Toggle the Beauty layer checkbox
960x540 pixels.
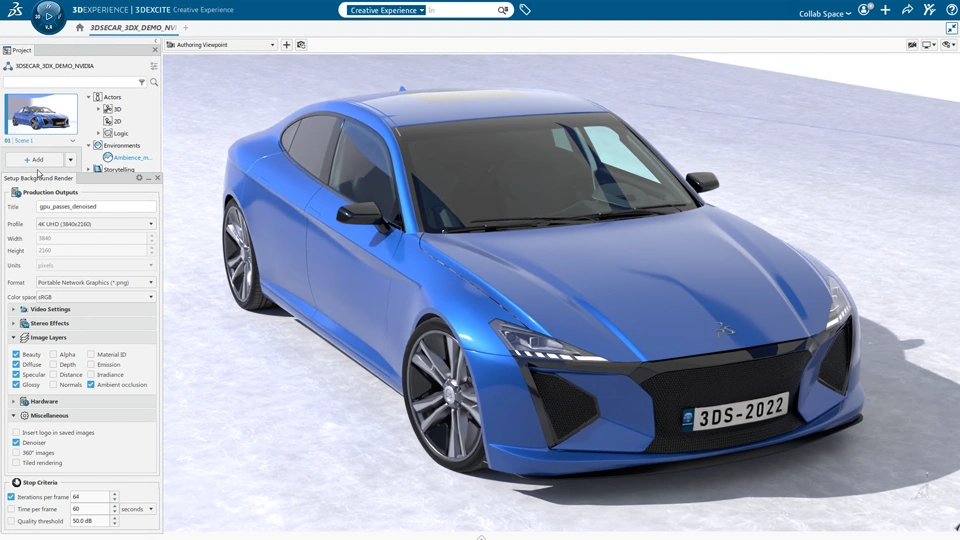click(16, 354)
